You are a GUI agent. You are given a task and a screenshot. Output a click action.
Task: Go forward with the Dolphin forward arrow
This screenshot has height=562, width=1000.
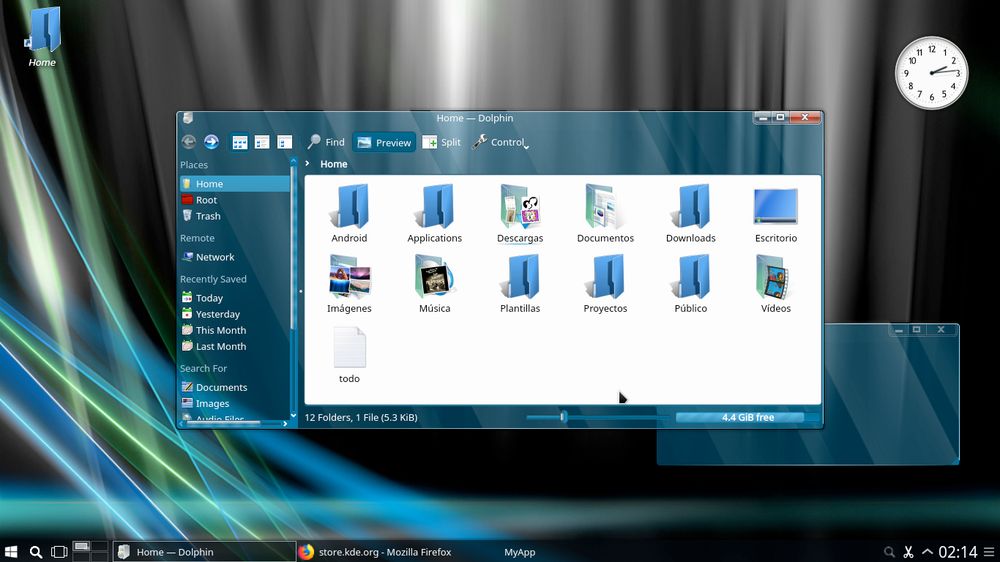(x=211, y=142)
